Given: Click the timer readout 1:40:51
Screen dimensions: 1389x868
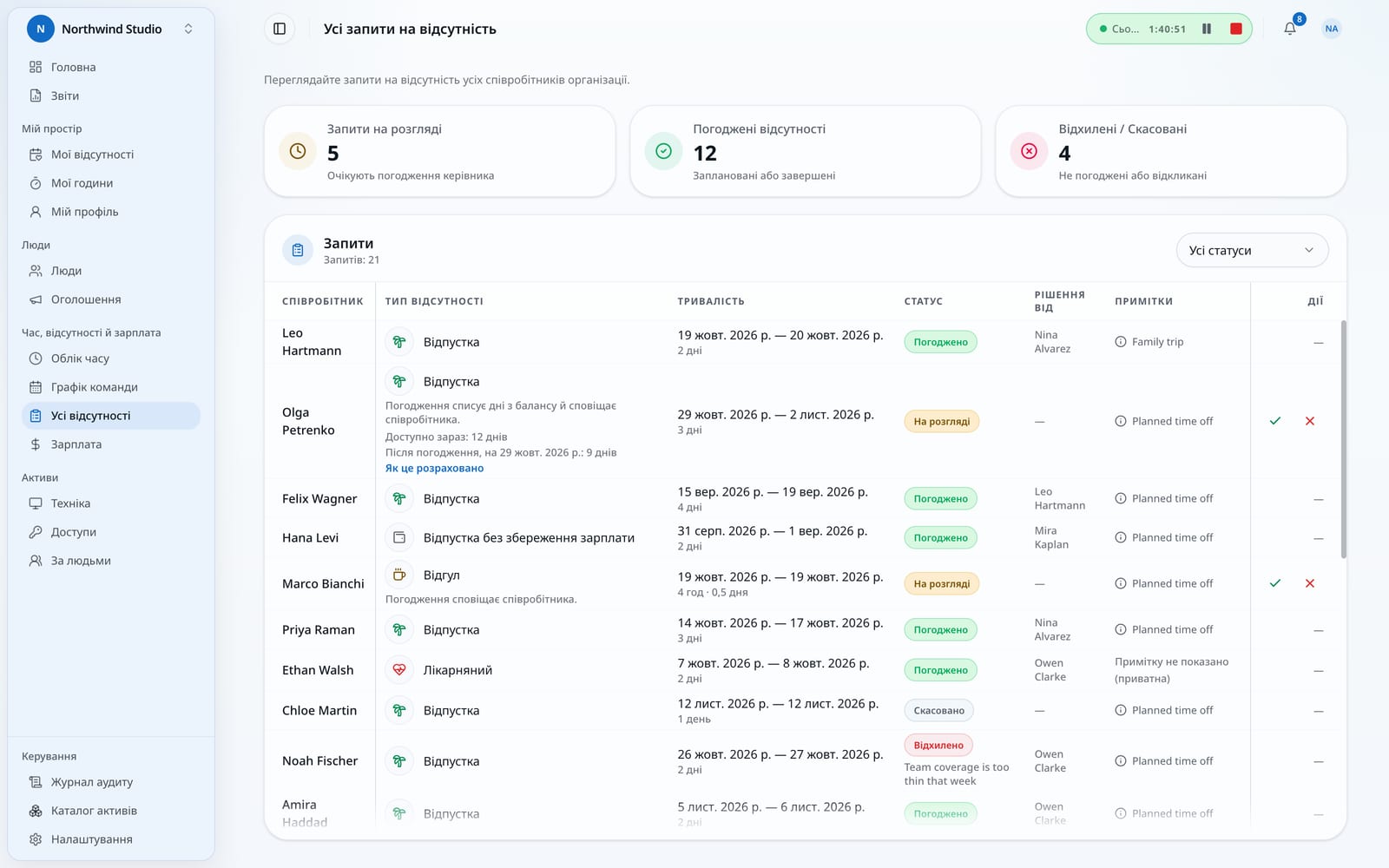Looking at the screenshot, I should (1167, 29).
